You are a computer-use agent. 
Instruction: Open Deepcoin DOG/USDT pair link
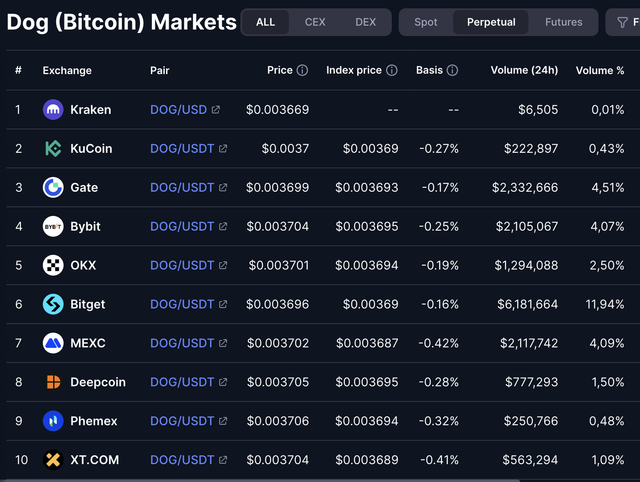182,382
